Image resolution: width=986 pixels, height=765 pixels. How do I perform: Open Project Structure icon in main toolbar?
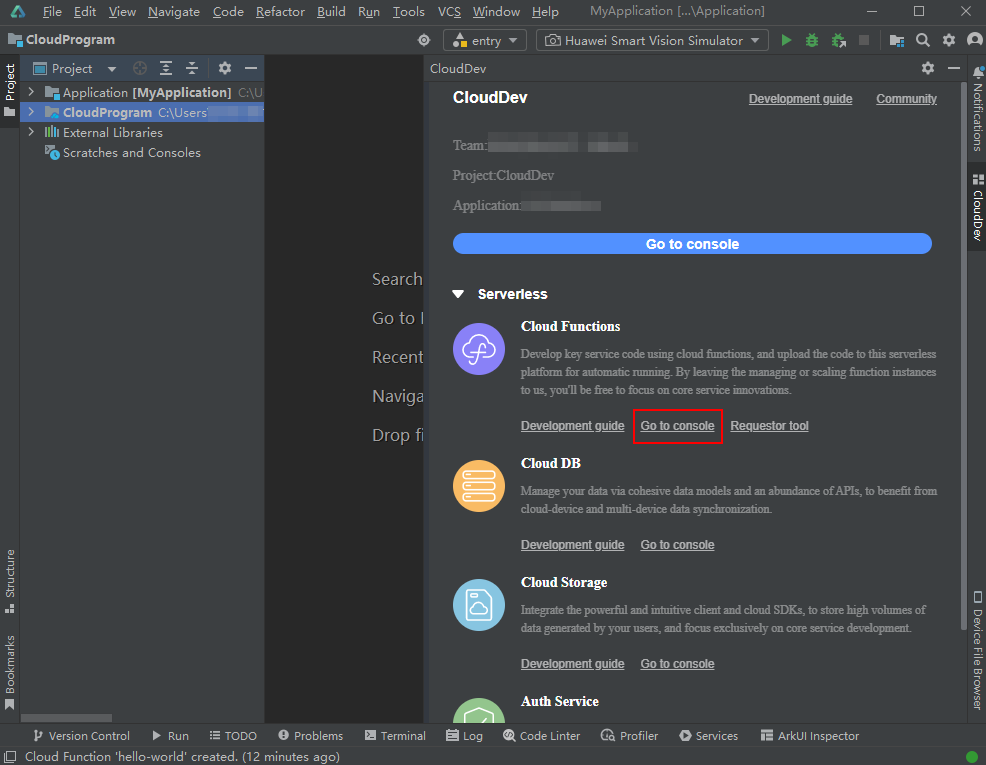(896, 41)
